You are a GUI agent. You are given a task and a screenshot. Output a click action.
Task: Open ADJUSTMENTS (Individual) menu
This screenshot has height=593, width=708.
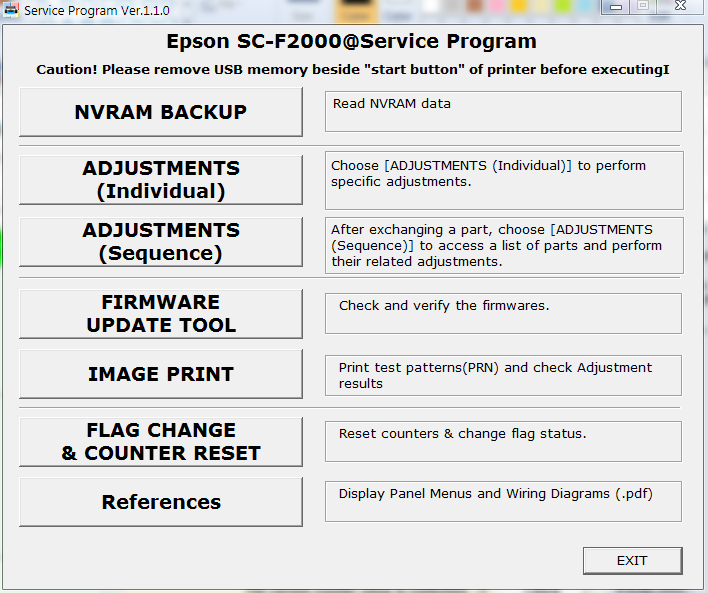tap(160, 180)
